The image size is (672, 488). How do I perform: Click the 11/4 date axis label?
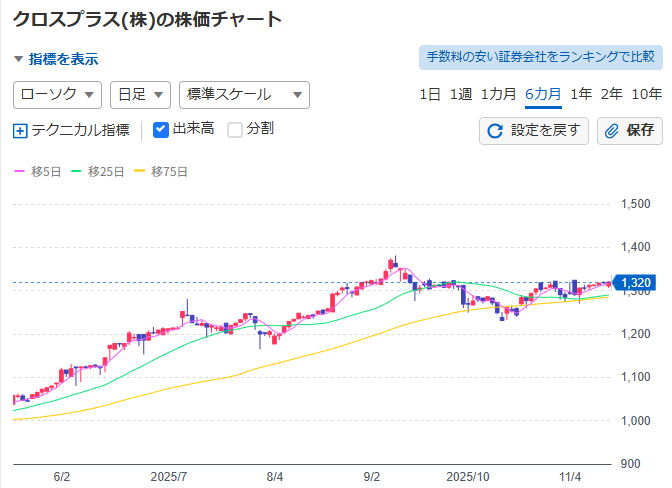pyautogui.click(x=570, y=477)
